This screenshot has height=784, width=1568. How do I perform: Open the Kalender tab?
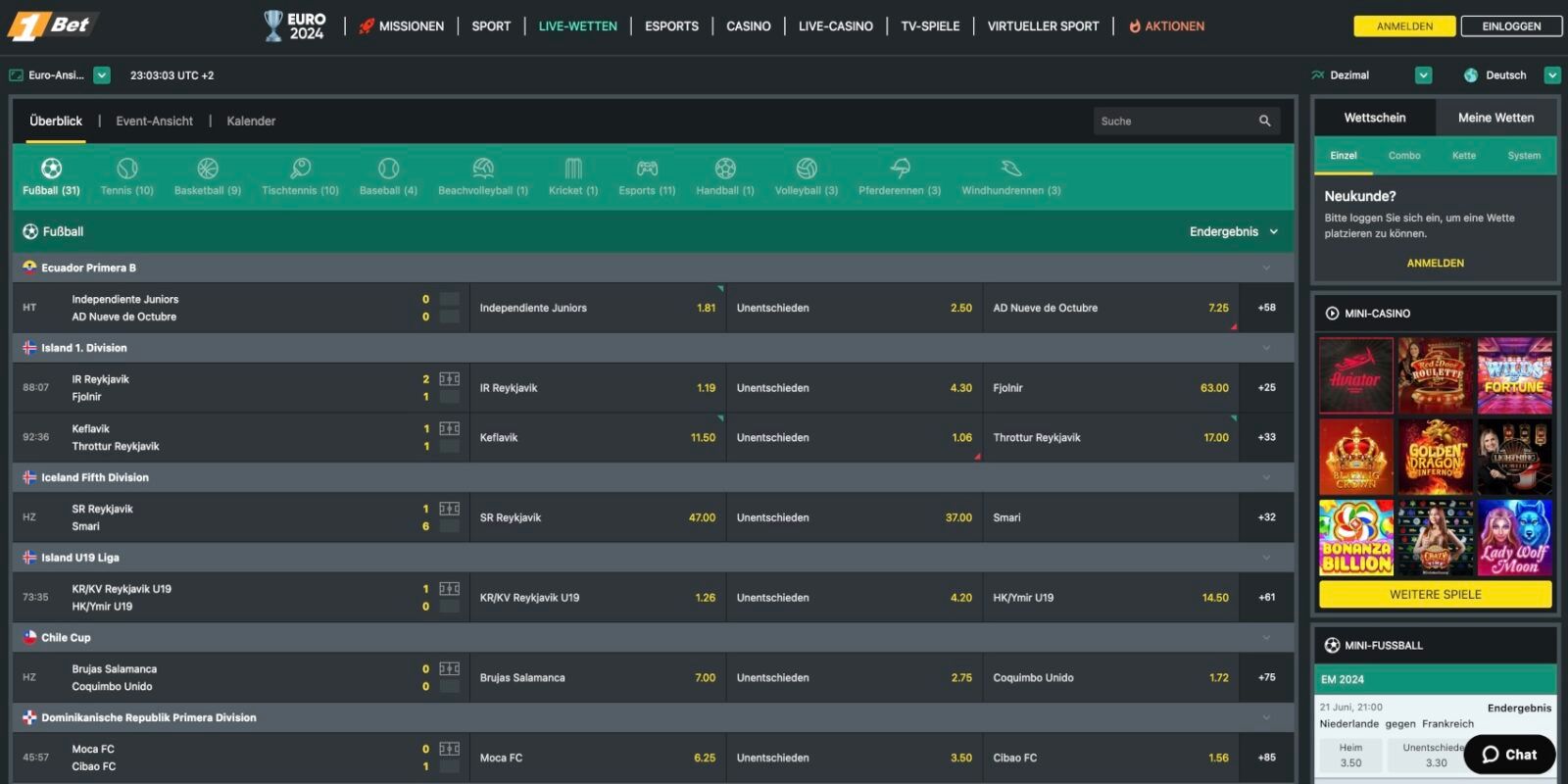(251, 122)
